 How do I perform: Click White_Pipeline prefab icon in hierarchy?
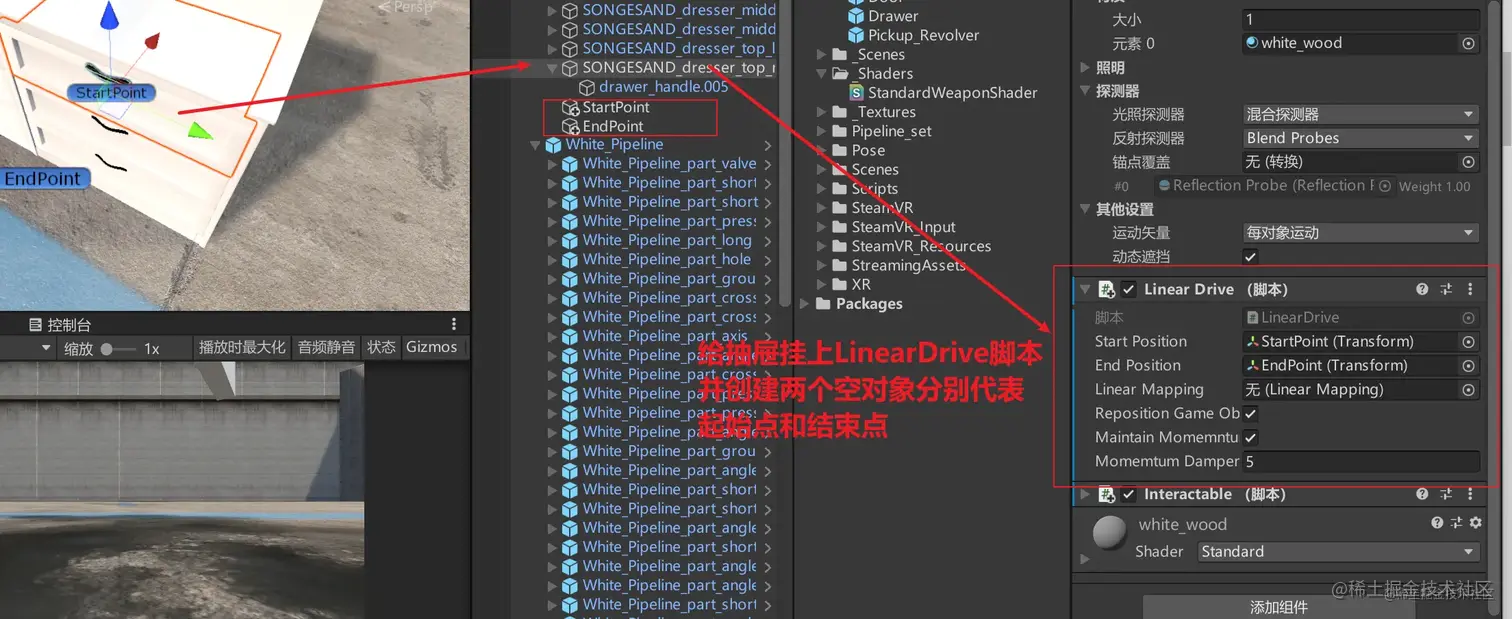tap(553, 145)
